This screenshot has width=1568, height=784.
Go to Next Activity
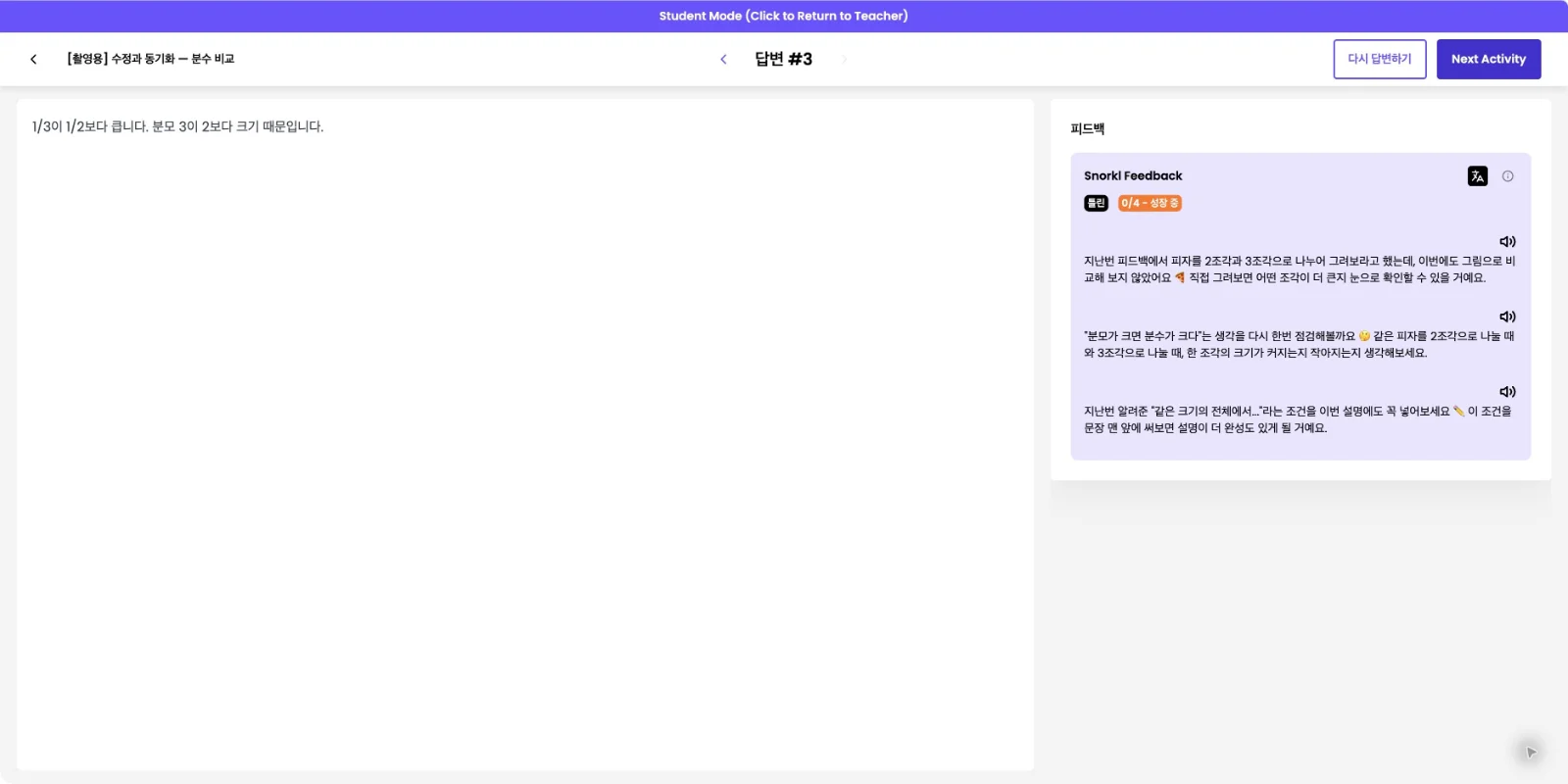[1489, 59]
